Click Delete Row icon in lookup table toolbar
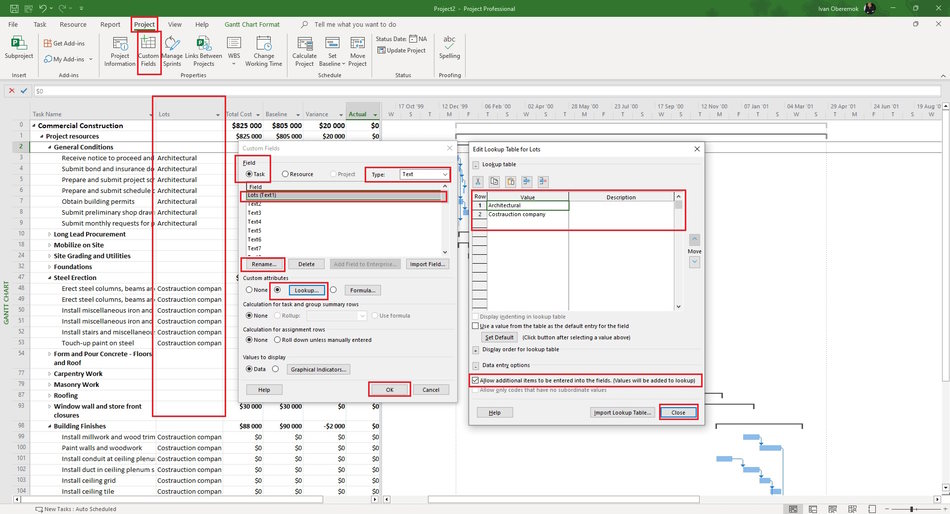This screenshot has width=950, height=514. coord(543,181)
